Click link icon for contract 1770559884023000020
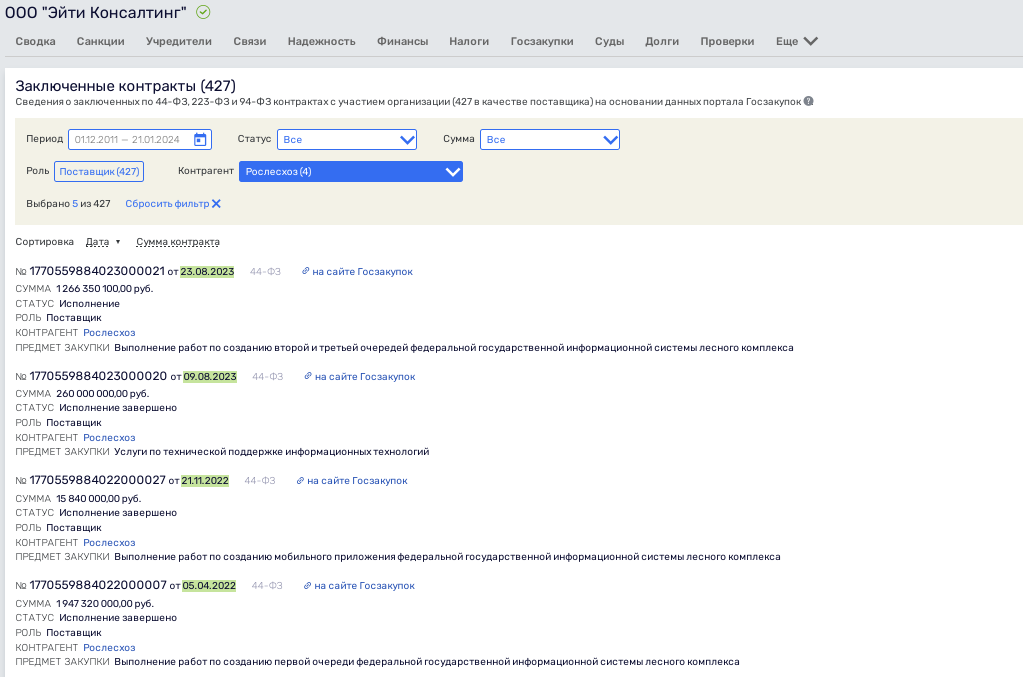The image size is (1023, 677). point(308,376)
